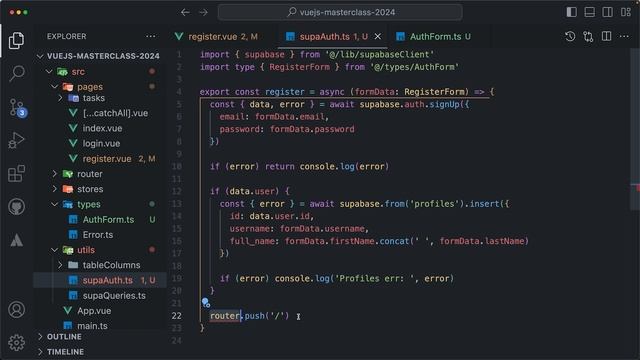Open login.vue in the explorer

pyautogui.click(x=100, y=143)
